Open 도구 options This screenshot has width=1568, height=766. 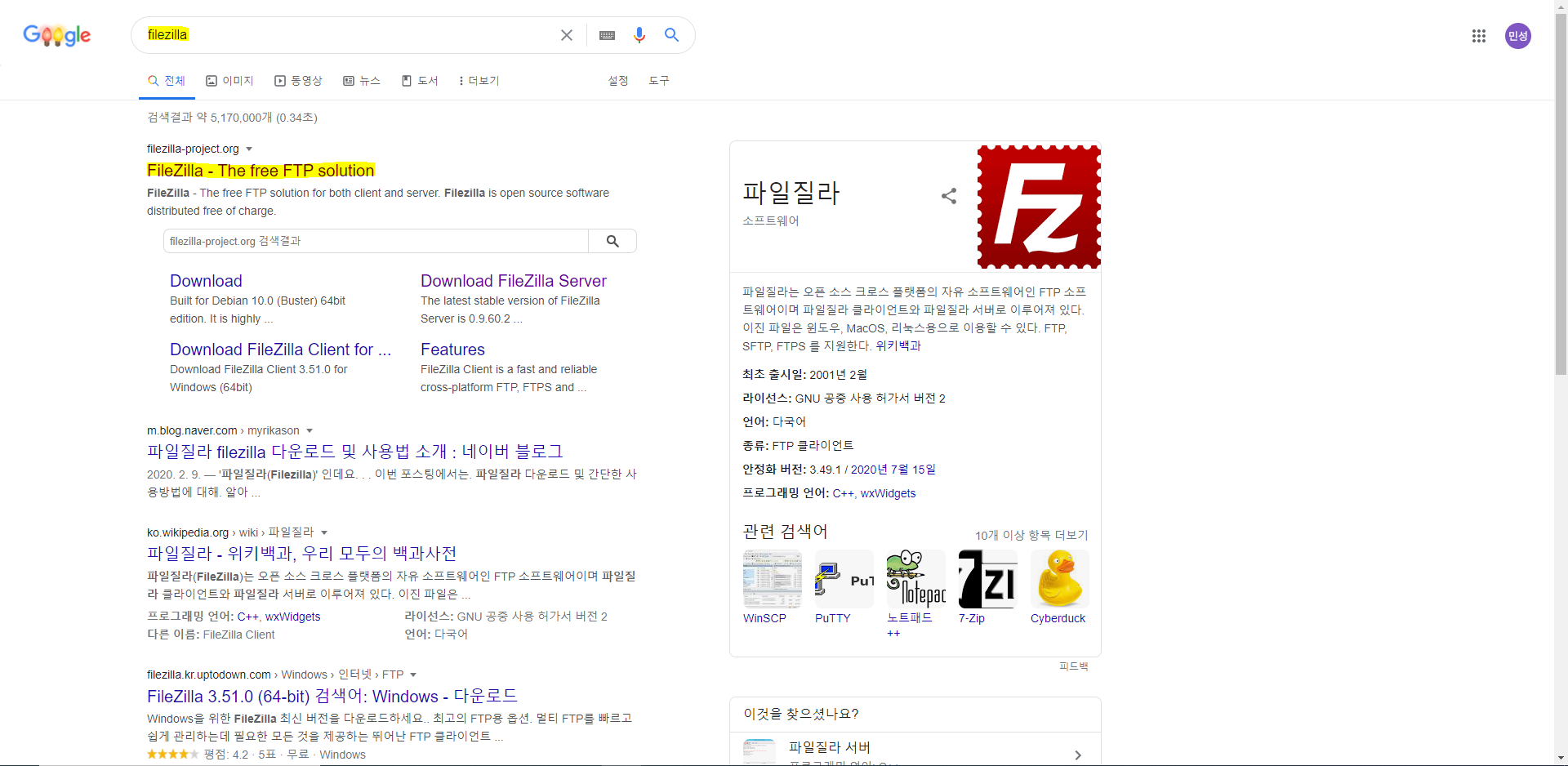tap(659, 81)
